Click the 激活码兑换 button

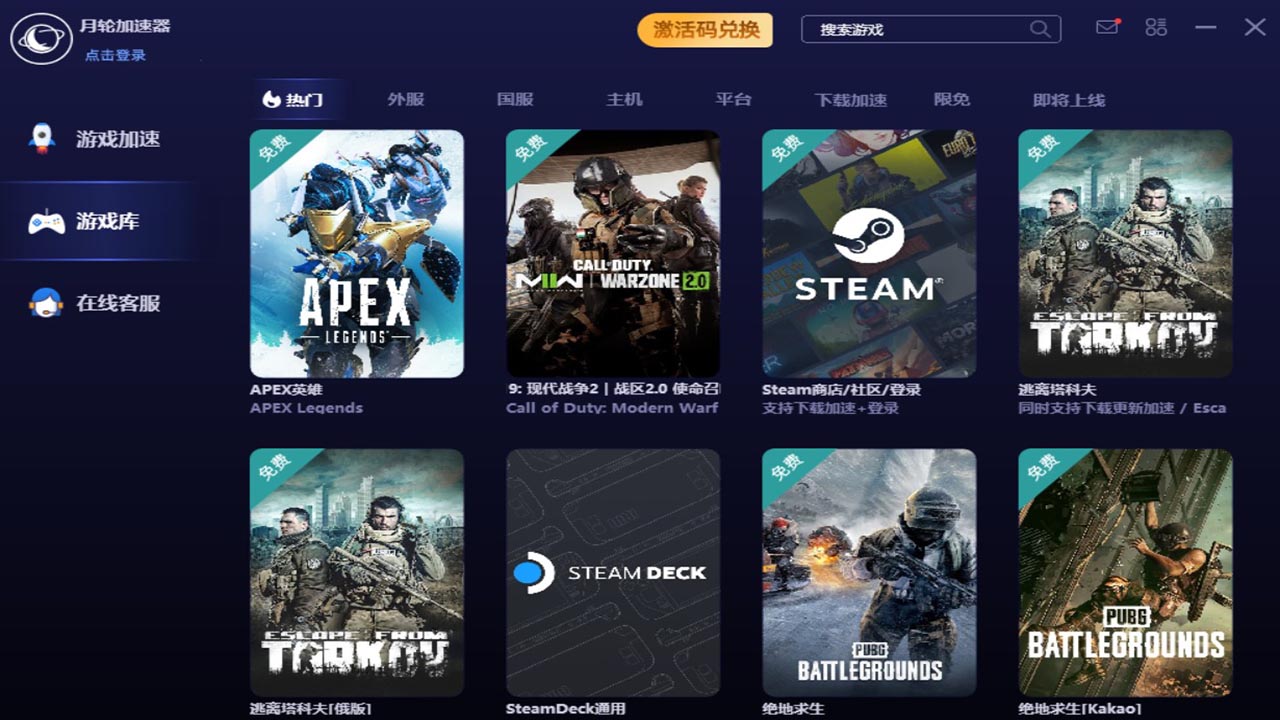click(x=705, y=30)
